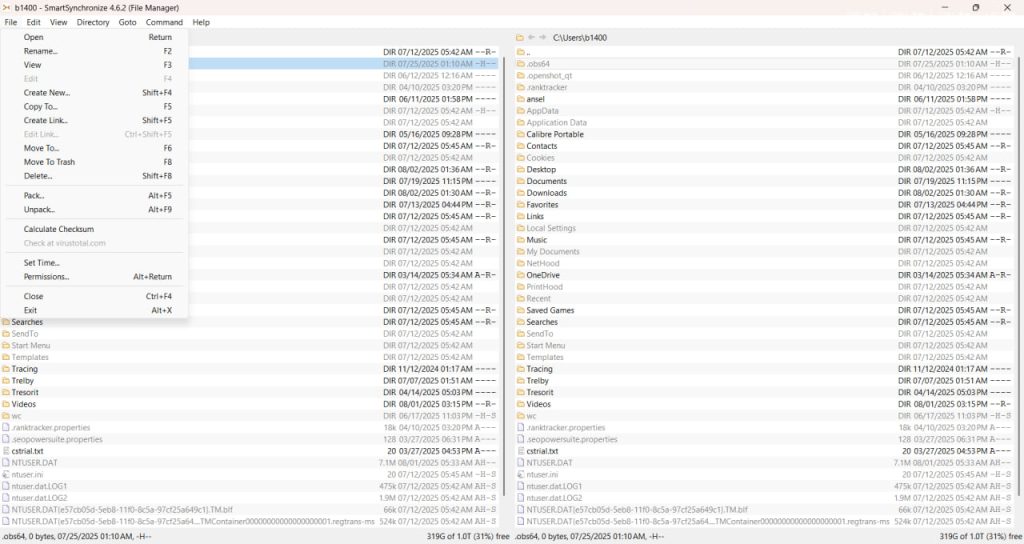Click the Saved Games folder icon
Screen dimensions: 1024x544
point(520,311)
